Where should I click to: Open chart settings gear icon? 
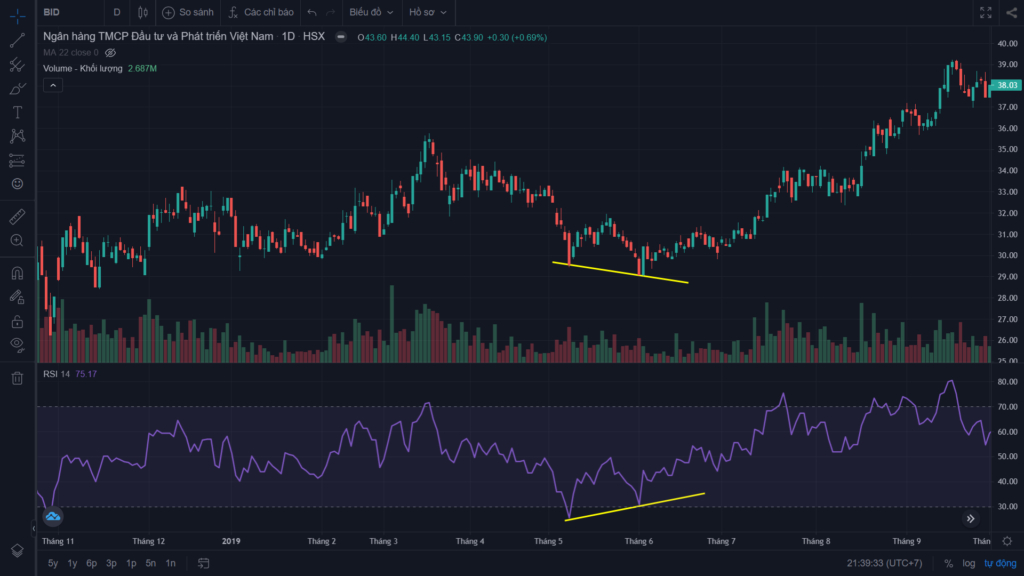tap(1007, 541)
